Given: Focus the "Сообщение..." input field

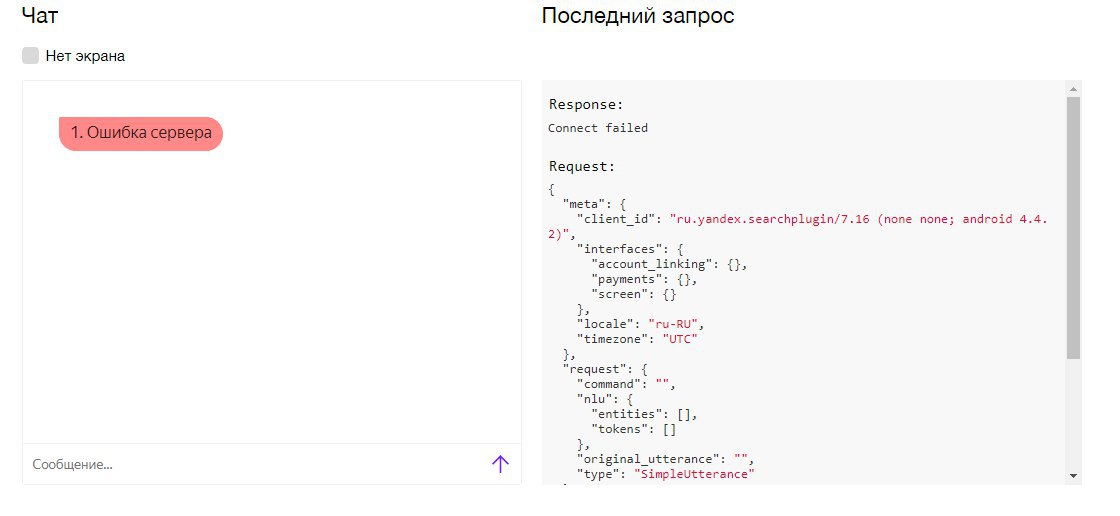Looking at the screenshot, I should [x=257, y=465].
